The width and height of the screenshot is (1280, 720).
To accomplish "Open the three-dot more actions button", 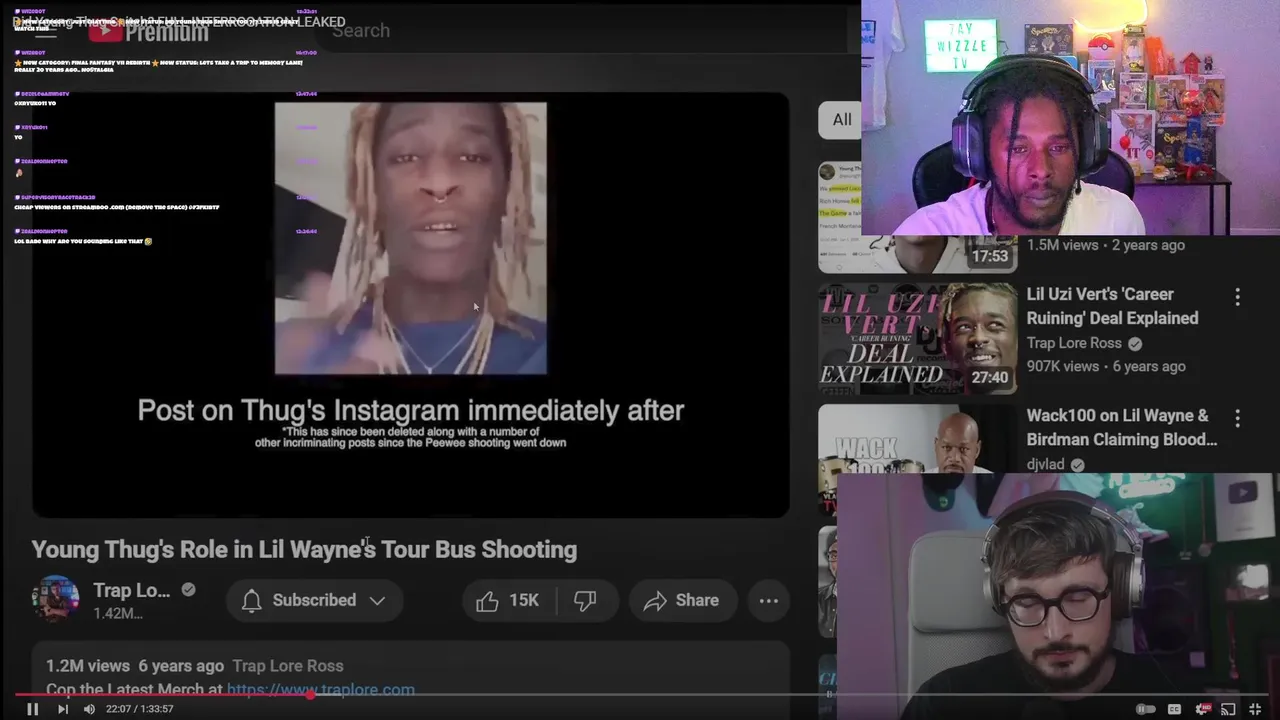I will [768, 600].
